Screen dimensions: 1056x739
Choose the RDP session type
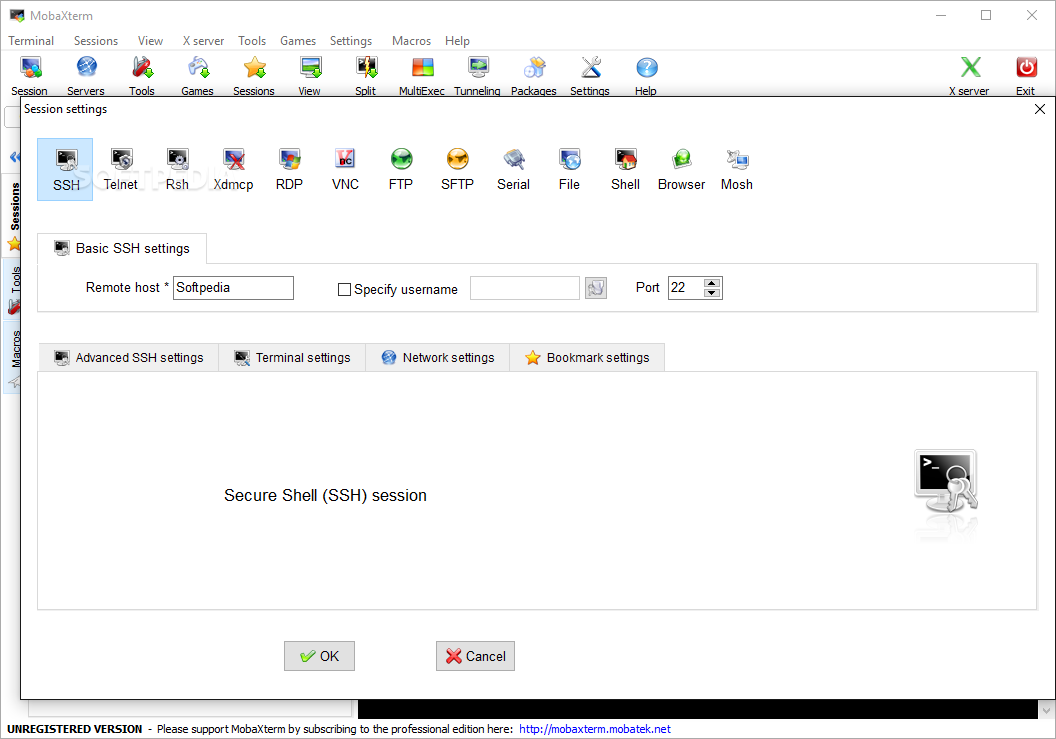(x=289, y=170)
